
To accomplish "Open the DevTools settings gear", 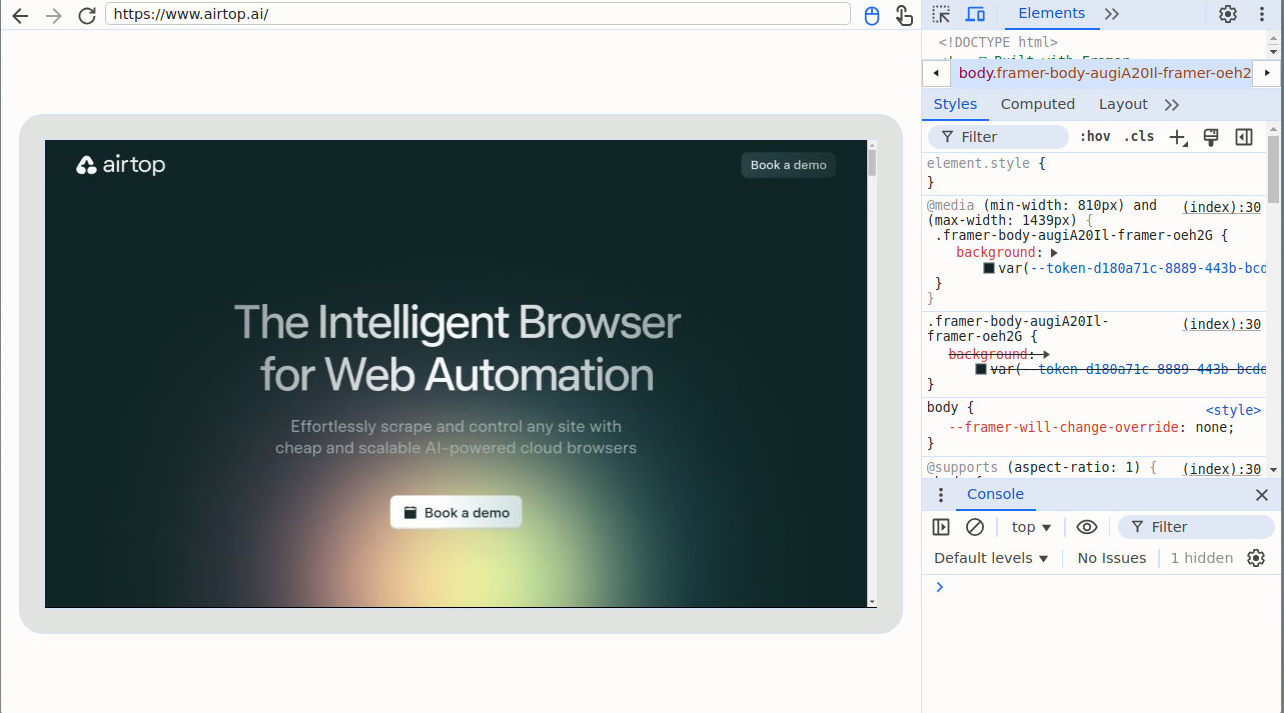I will tap(1228, 14).
